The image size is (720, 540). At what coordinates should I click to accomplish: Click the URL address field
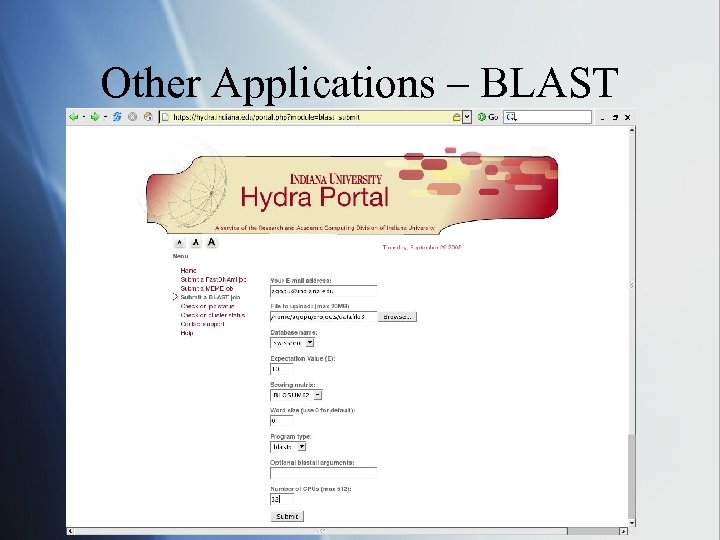[308, 117]
